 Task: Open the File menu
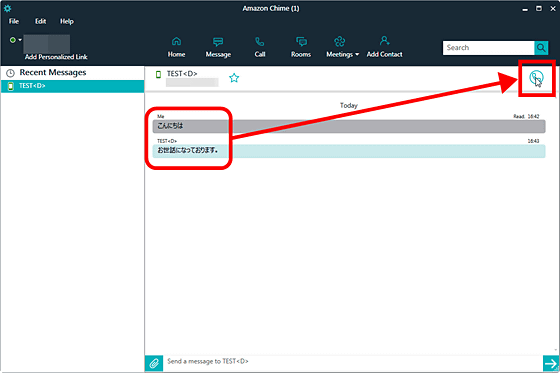tap(14, 21)
